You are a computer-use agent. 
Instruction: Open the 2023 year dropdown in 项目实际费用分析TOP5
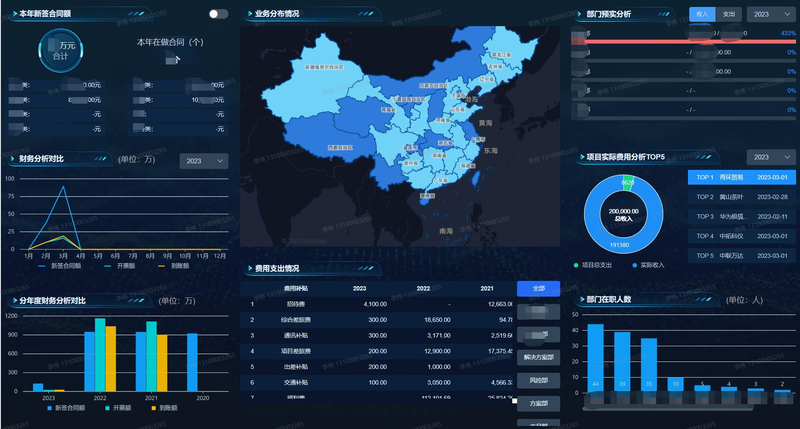point(771,157)
